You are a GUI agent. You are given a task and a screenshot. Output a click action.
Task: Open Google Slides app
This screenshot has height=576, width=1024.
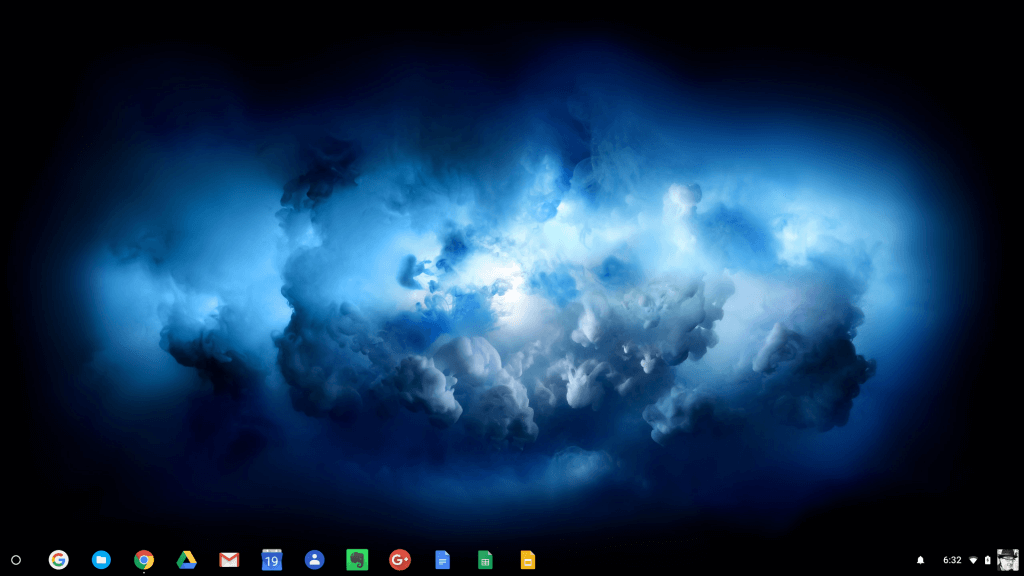pyautogui.click(x=528, y=560)
